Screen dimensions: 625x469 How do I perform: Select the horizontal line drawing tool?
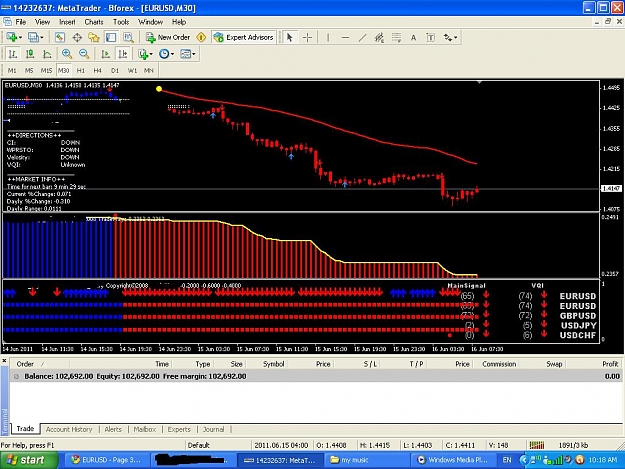coord(345,37)
